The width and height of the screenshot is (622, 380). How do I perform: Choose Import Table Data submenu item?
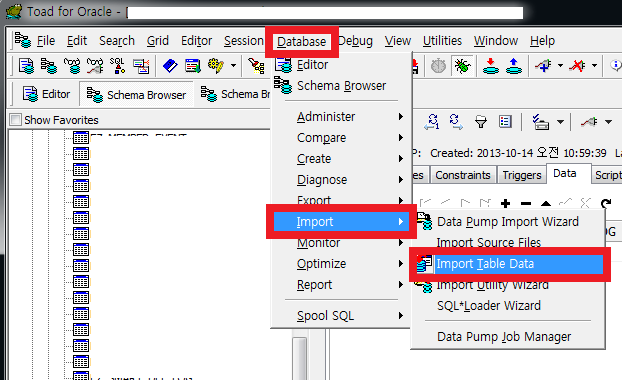coord(509,264)
